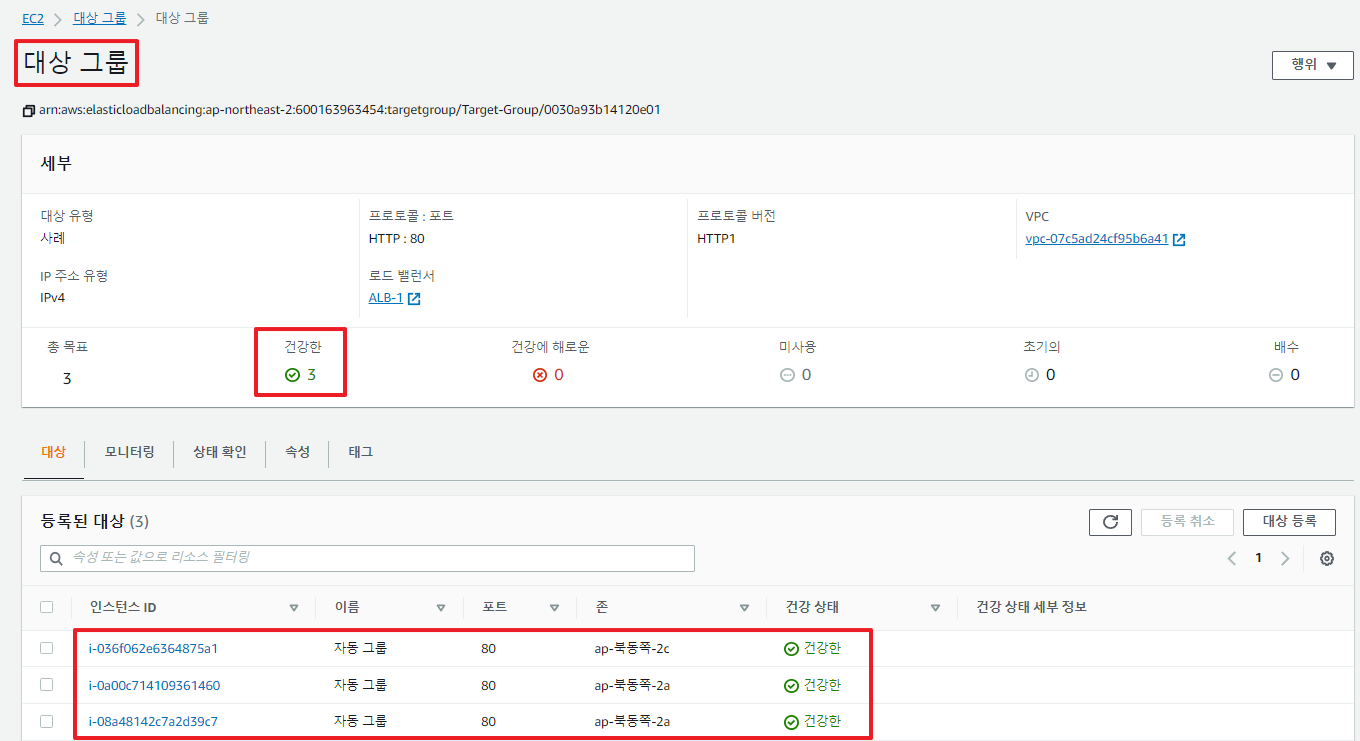
Task: Copy the target group ARN icon
Action: point(29,110)
